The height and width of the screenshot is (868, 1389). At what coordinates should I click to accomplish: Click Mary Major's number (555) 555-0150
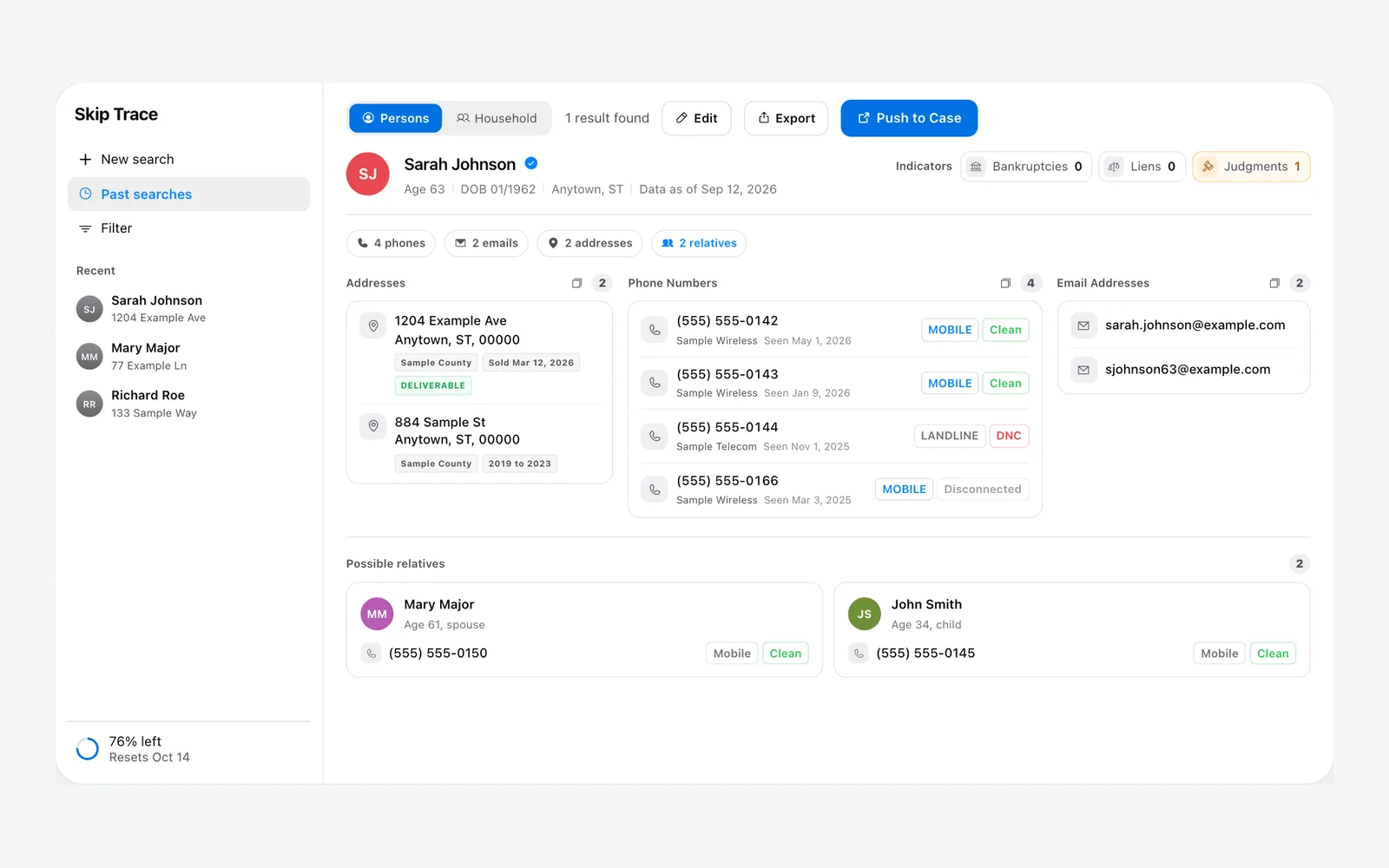coord(438,654)
